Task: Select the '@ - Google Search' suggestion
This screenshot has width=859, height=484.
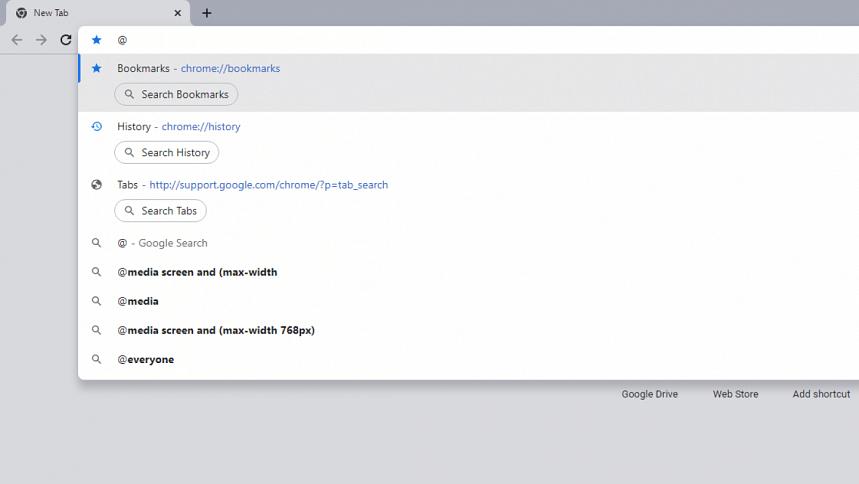Action: [x=469, y=243]
